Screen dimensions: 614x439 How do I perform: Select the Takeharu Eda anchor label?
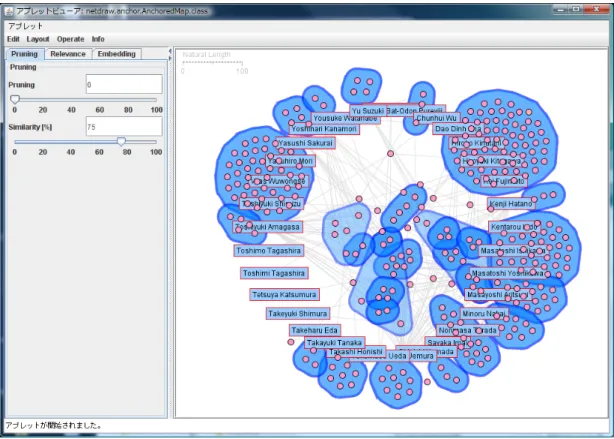[x=314, y=330]
